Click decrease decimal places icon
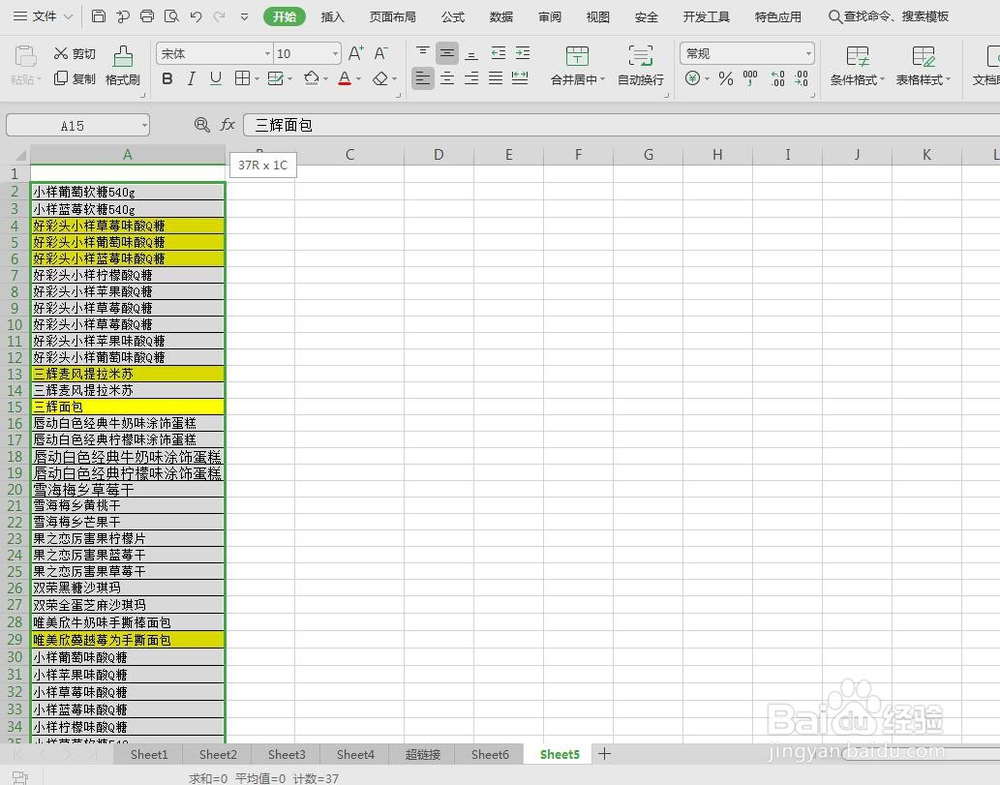 [802, 78]
